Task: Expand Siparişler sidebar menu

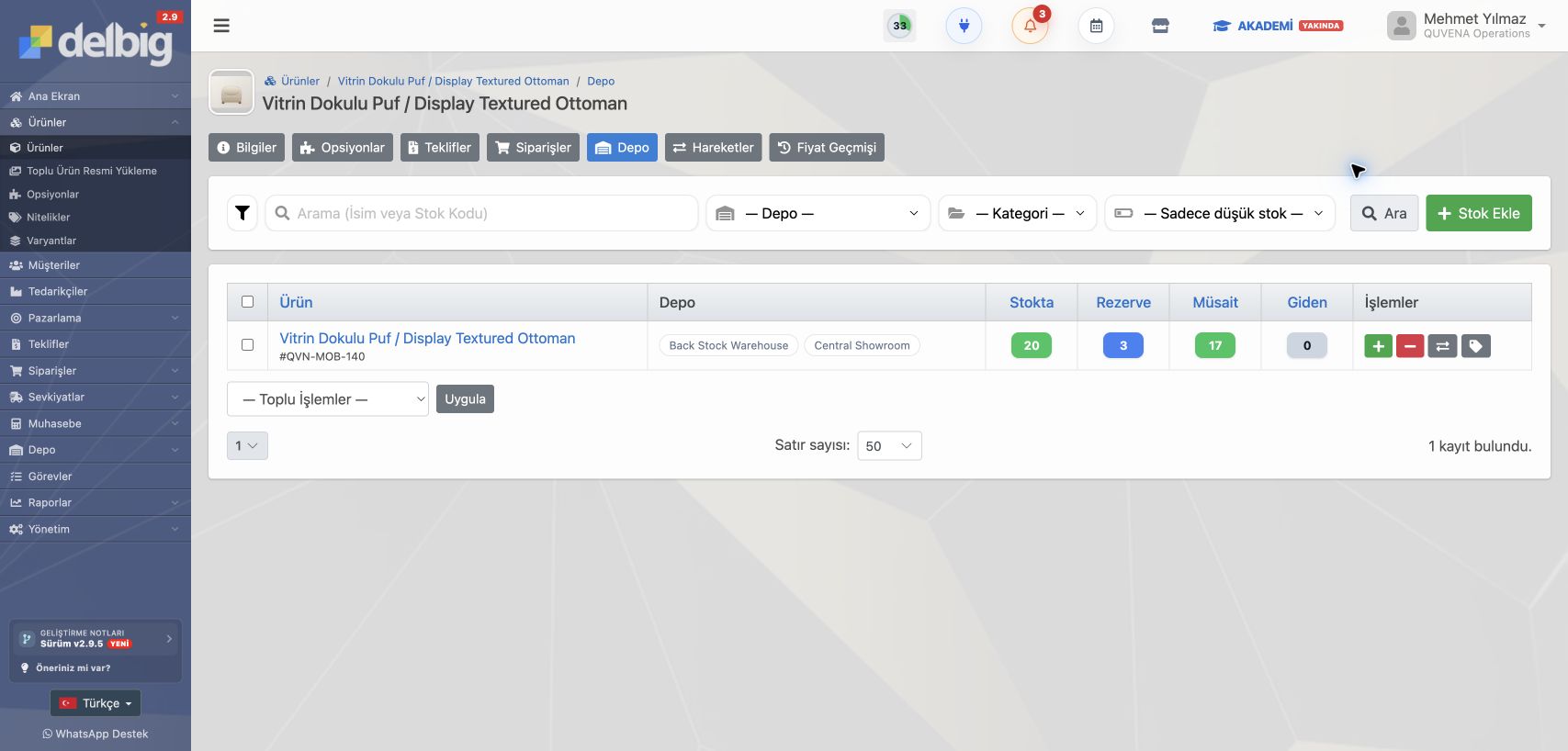Action: click(96, 371)
